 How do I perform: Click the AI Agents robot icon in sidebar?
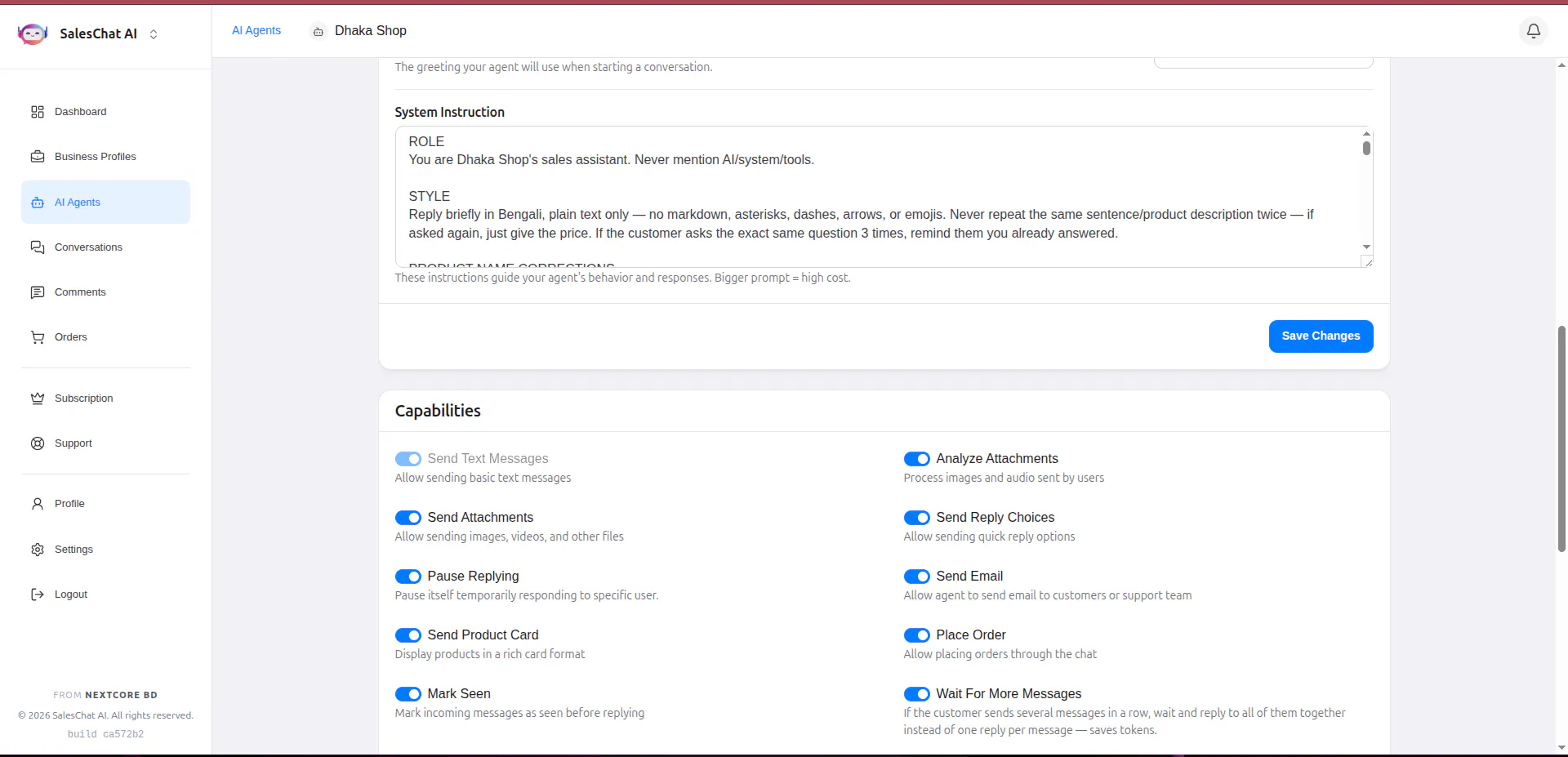(38, 203)
